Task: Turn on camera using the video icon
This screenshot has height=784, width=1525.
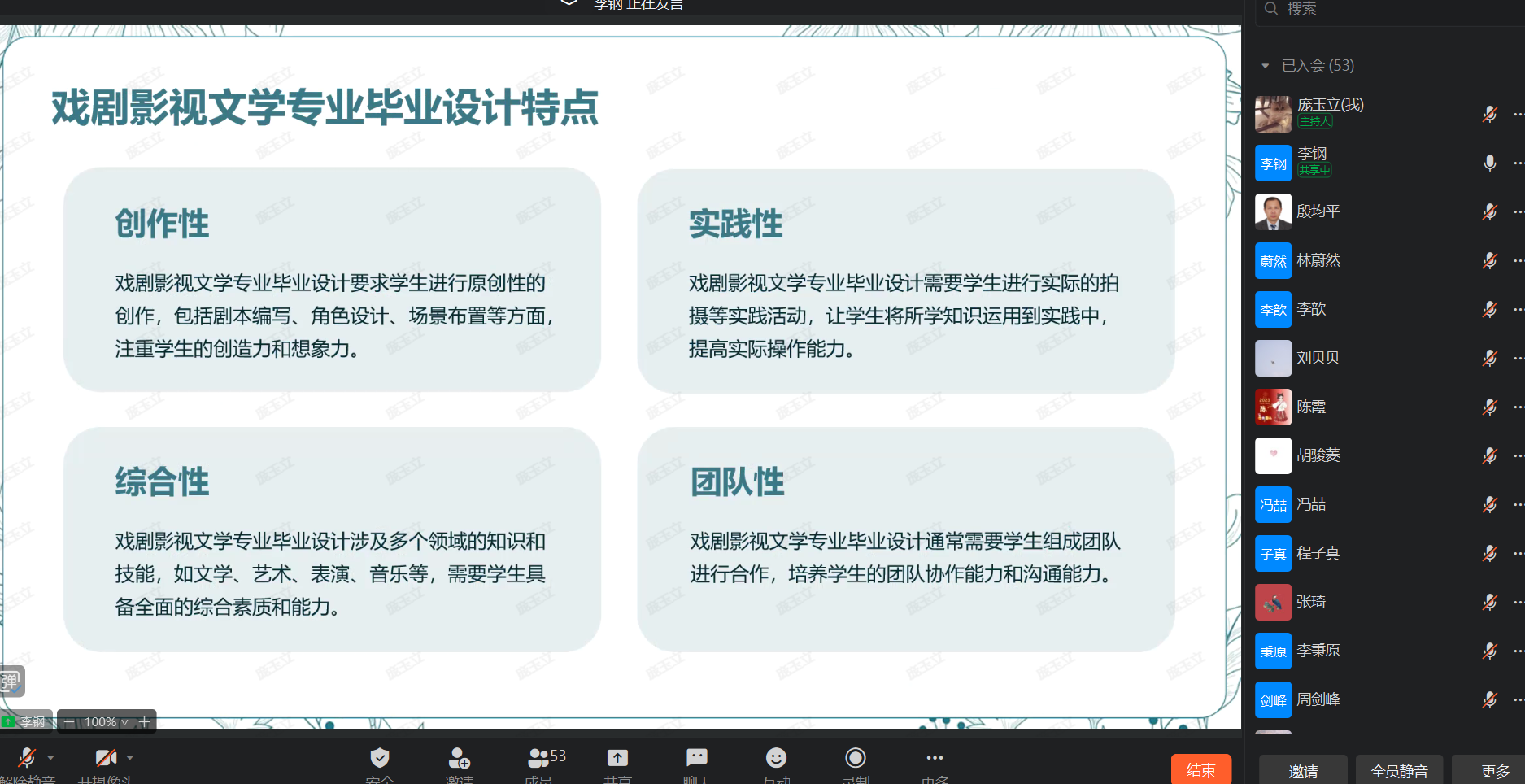Action: pyautogui.click(x=106, y=758)
